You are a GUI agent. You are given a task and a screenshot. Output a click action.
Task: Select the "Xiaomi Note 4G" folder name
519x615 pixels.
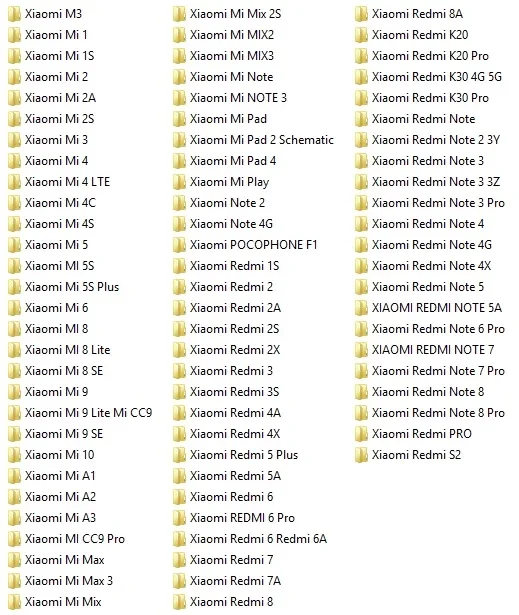[x=231, y=224]
